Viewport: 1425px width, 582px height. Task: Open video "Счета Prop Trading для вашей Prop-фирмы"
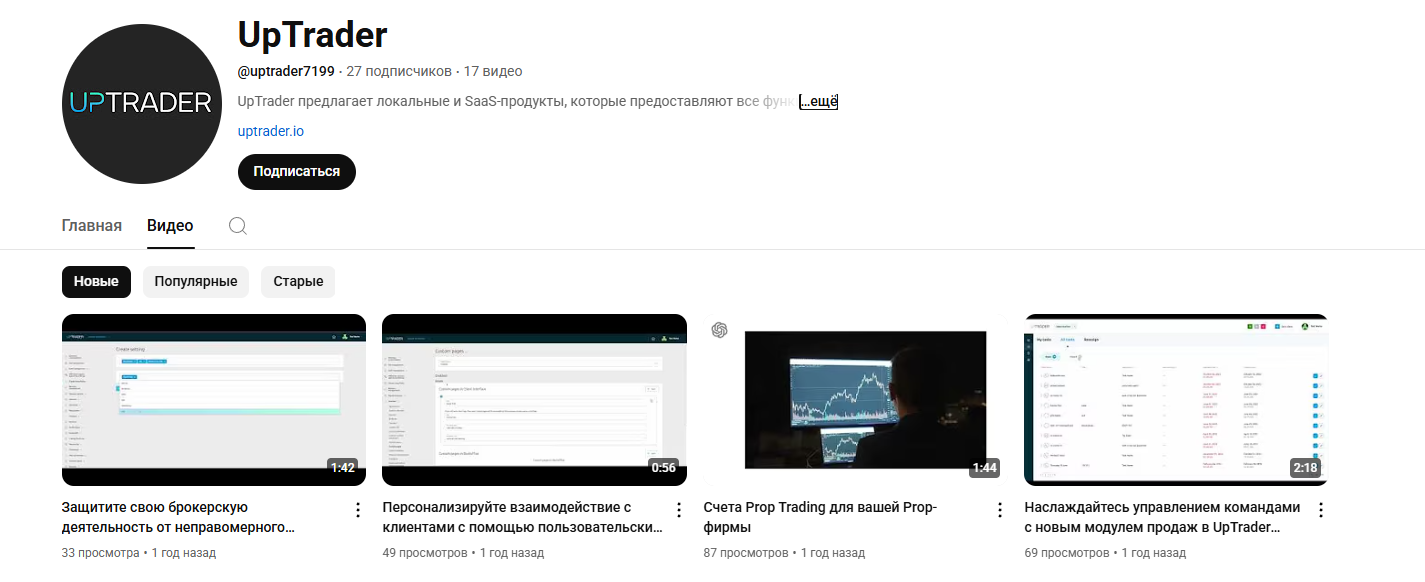coord(821,517)
